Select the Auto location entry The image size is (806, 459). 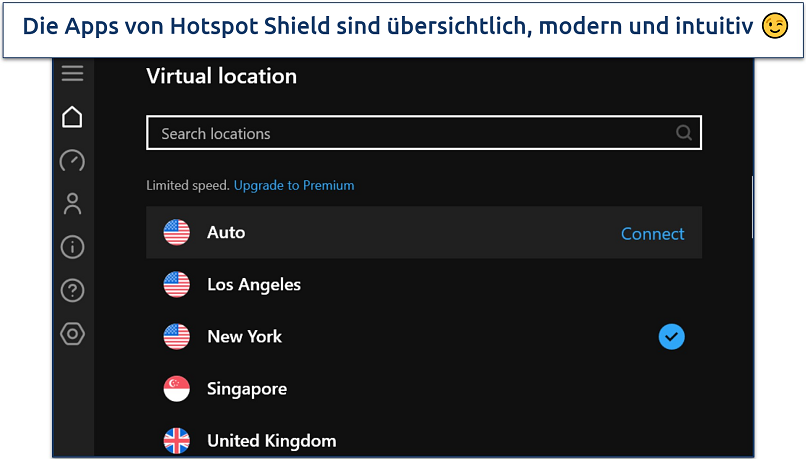click(x=226, y=232)
